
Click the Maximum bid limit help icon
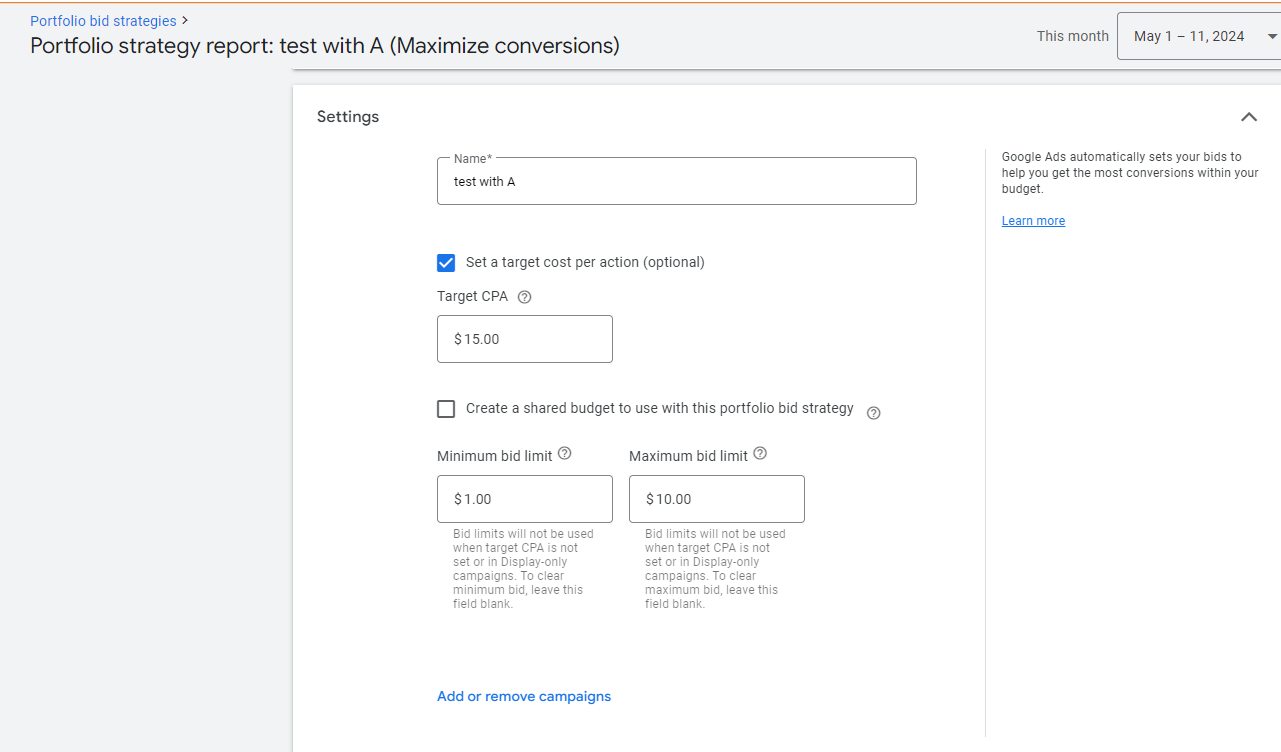tap(760, 454)
